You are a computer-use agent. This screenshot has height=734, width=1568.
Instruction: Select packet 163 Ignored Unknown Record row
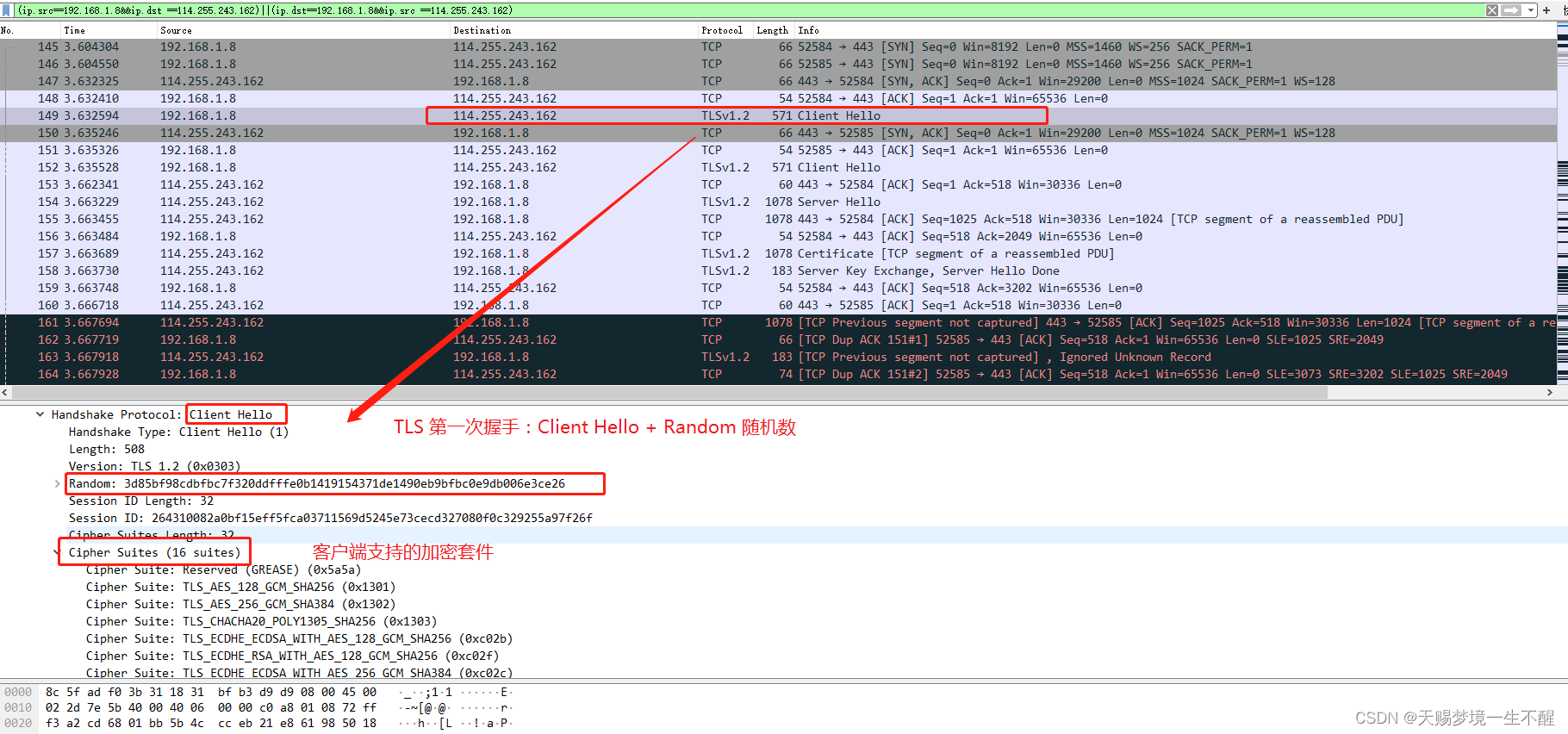[x=778, y=357]
